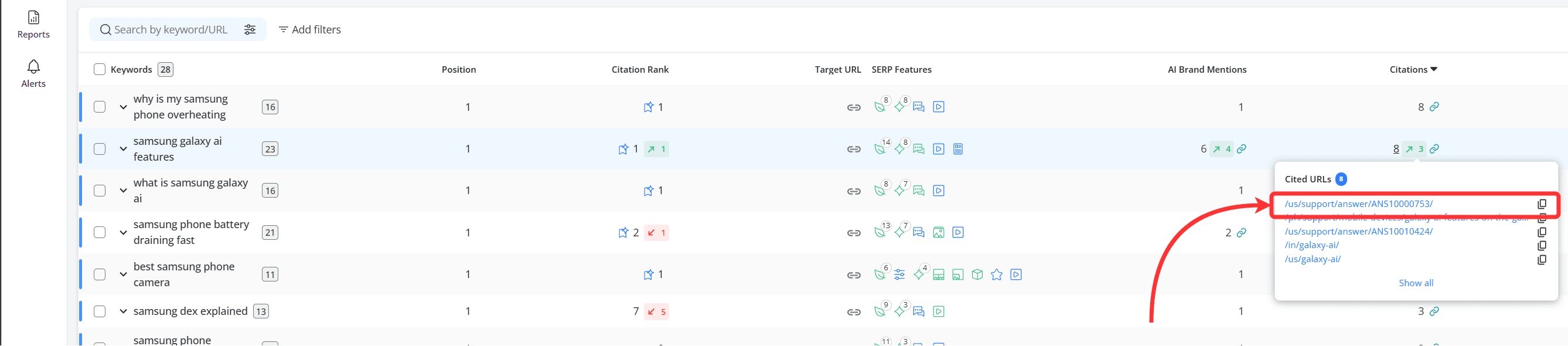
Task: Click citation rank pin icon in overheating row
Action: click(x=648, y=107)
